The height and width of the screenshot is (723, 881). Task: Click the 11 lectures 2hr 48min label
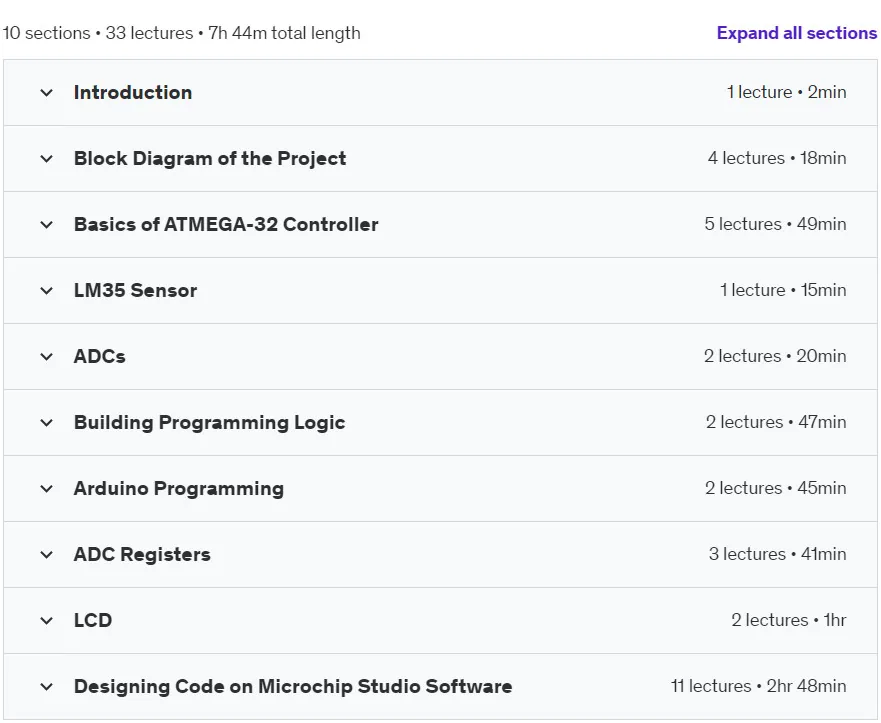click(x=759, y=686)
